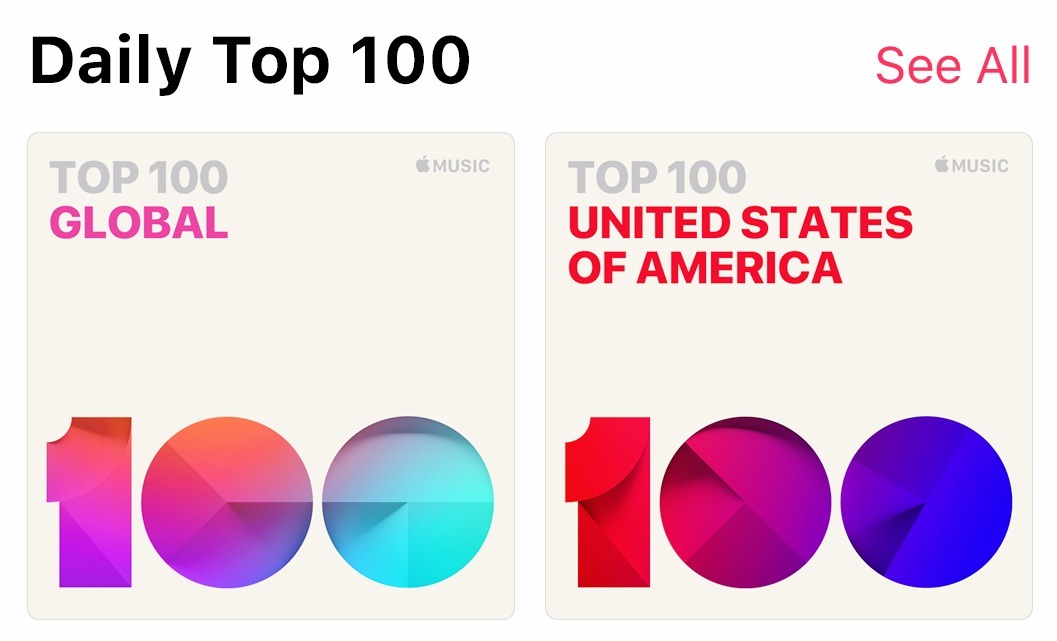Click the red numeral 1 on United States artwork
Viewport: 1057px width, 641px height.
tap(607, 502)
